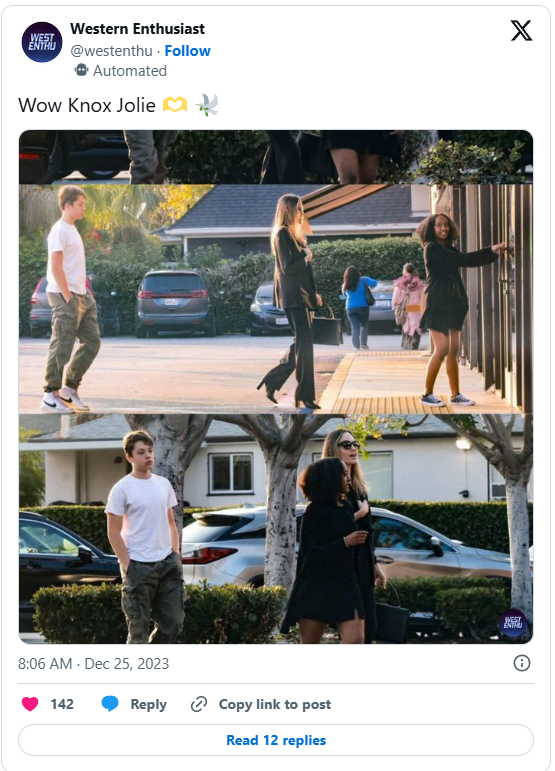Image resolution: width=555 pixels, height=771 pixels.
Task: Open the 8:06 AM Dec 25, 2023 timestamp
Action: tap(93, 664)
